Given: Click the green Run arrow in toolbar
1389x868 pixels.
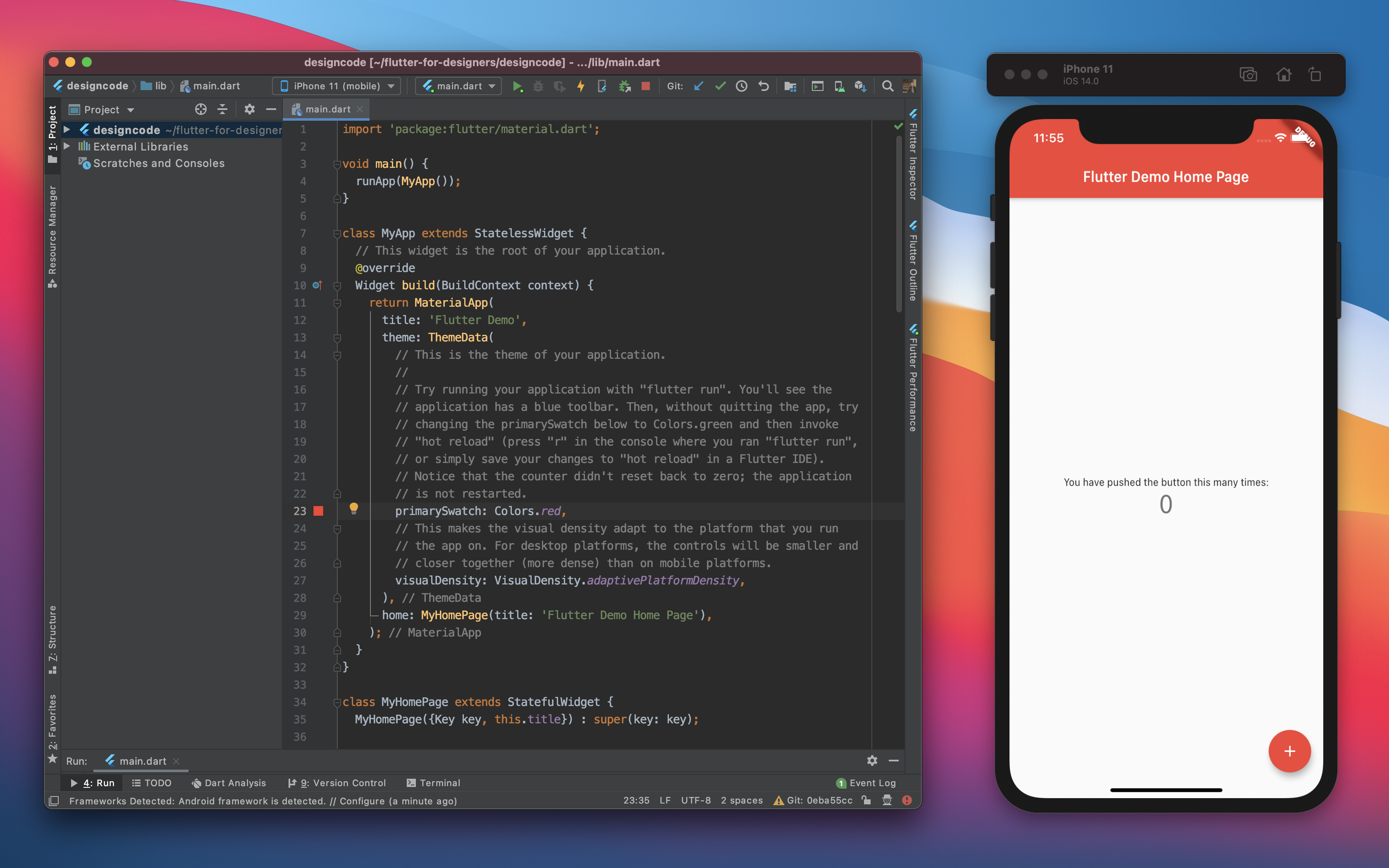Looking at the screenshot, I should pos(517,86).
